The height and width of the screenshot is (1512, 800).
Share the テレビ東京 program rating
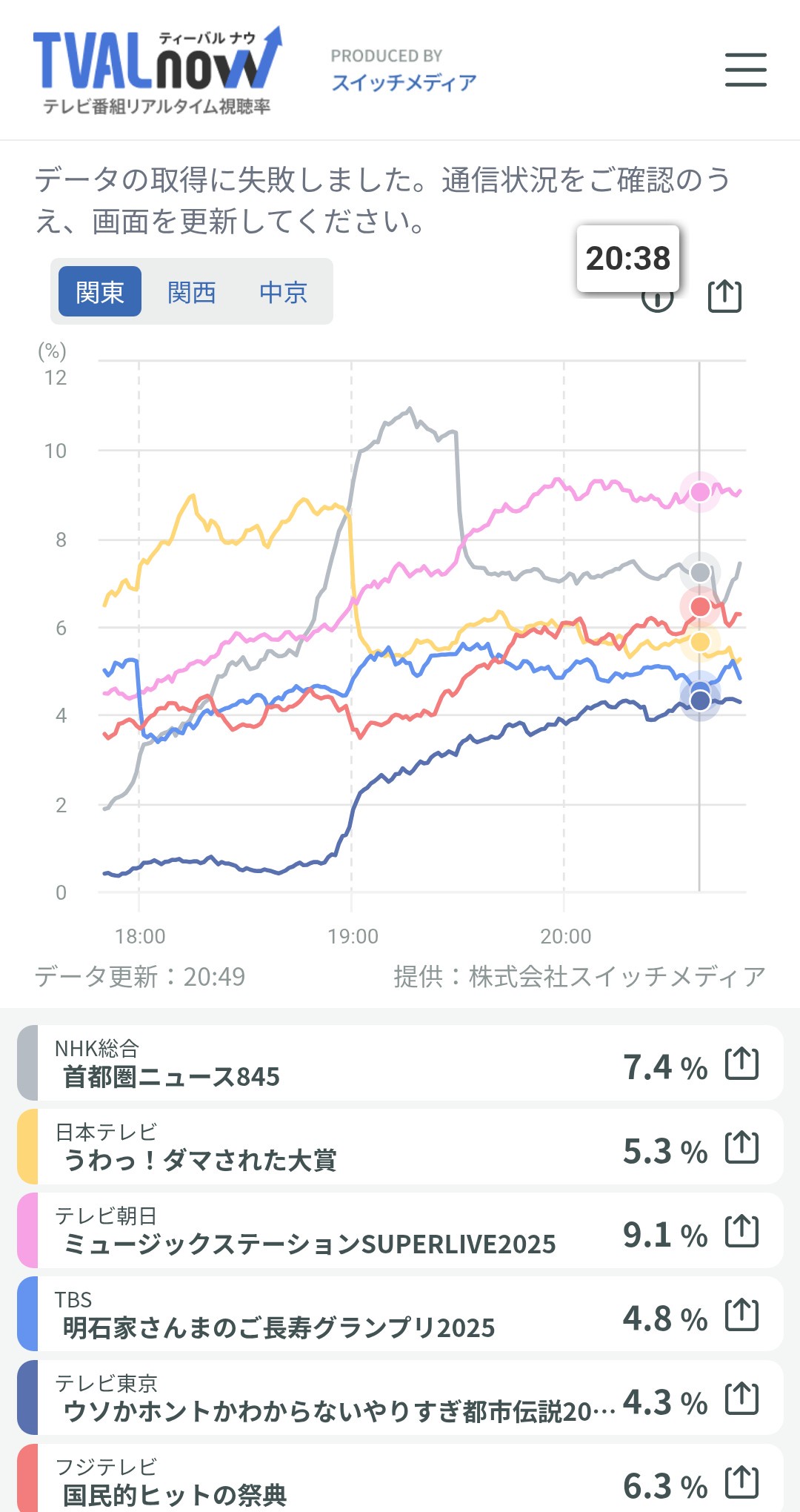coord(741,1399)
